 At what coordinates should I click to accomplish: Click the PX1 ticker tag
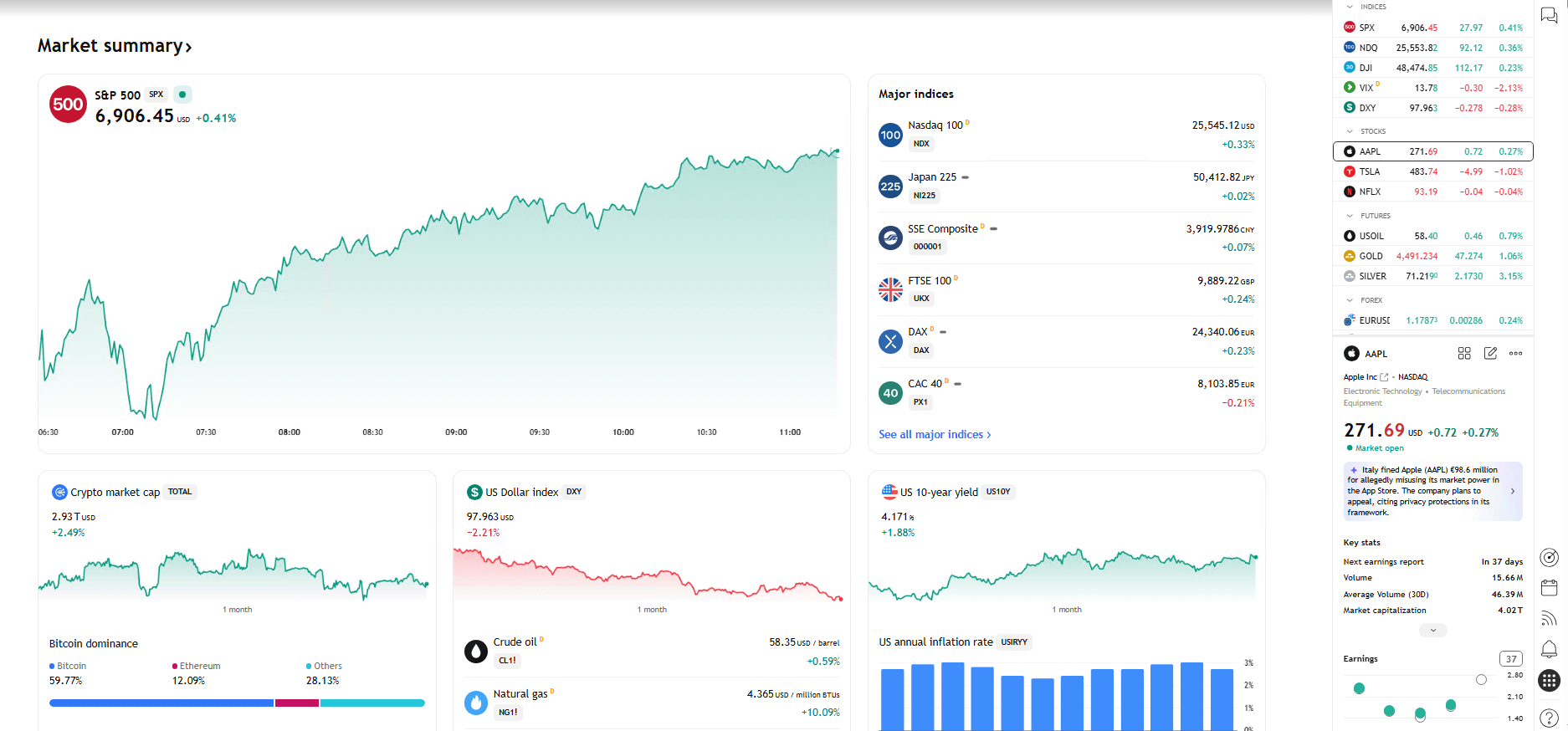[x=920, y=402]
